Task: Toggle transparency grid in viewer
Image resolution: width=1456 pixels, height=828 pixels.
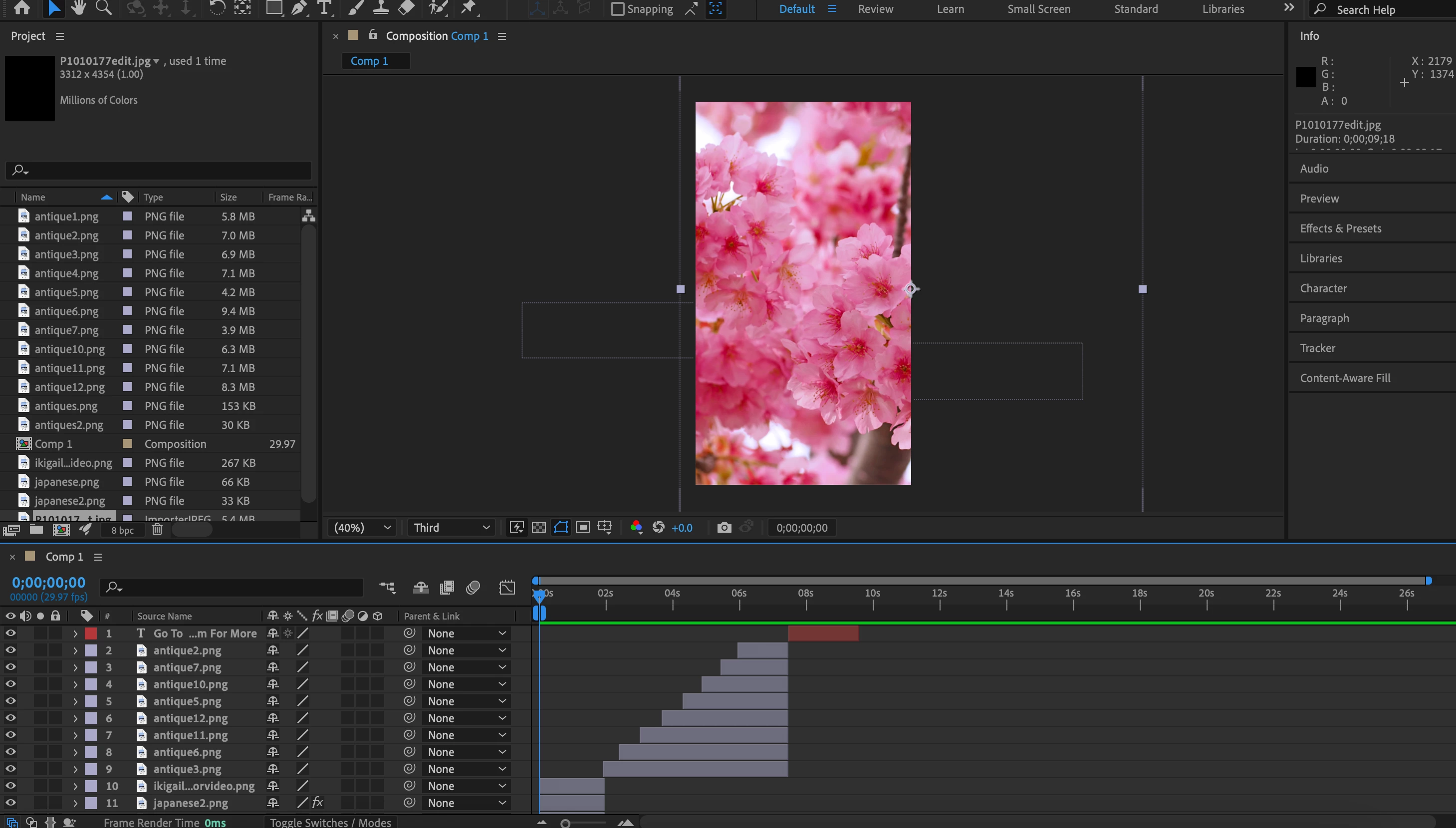Action: pyautogui.click(x=538, y=527)
